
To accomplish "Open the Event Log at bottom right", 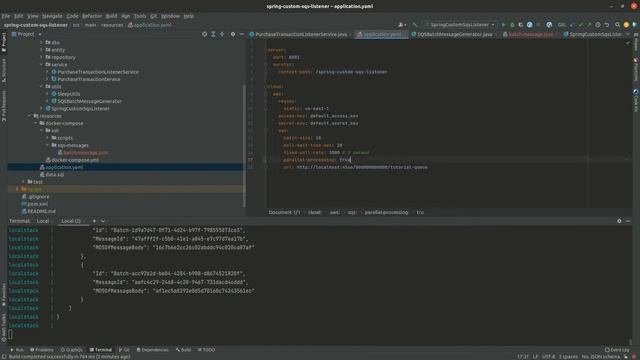I will 617,350.
